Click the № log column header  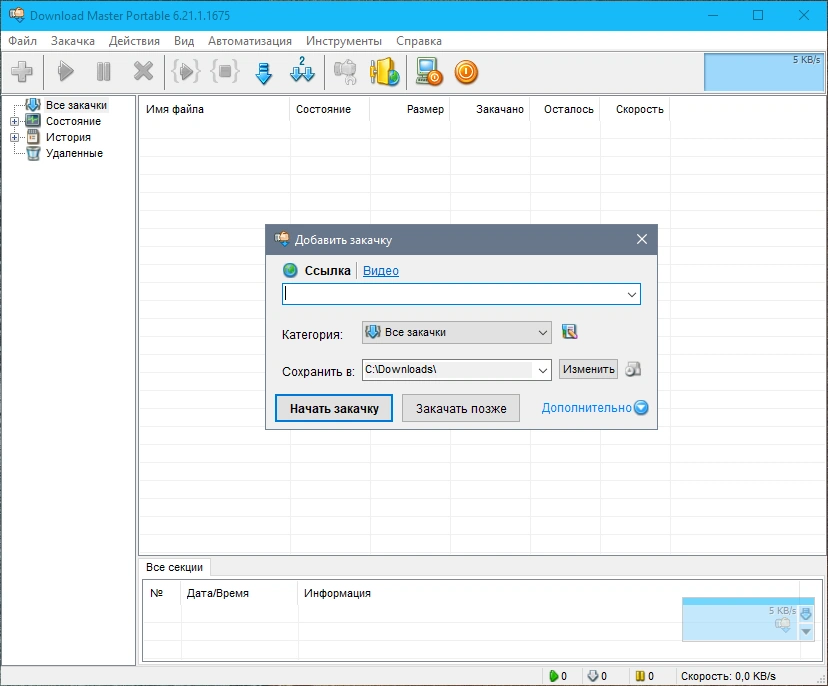pyautogui.click(x=162, y=593)
